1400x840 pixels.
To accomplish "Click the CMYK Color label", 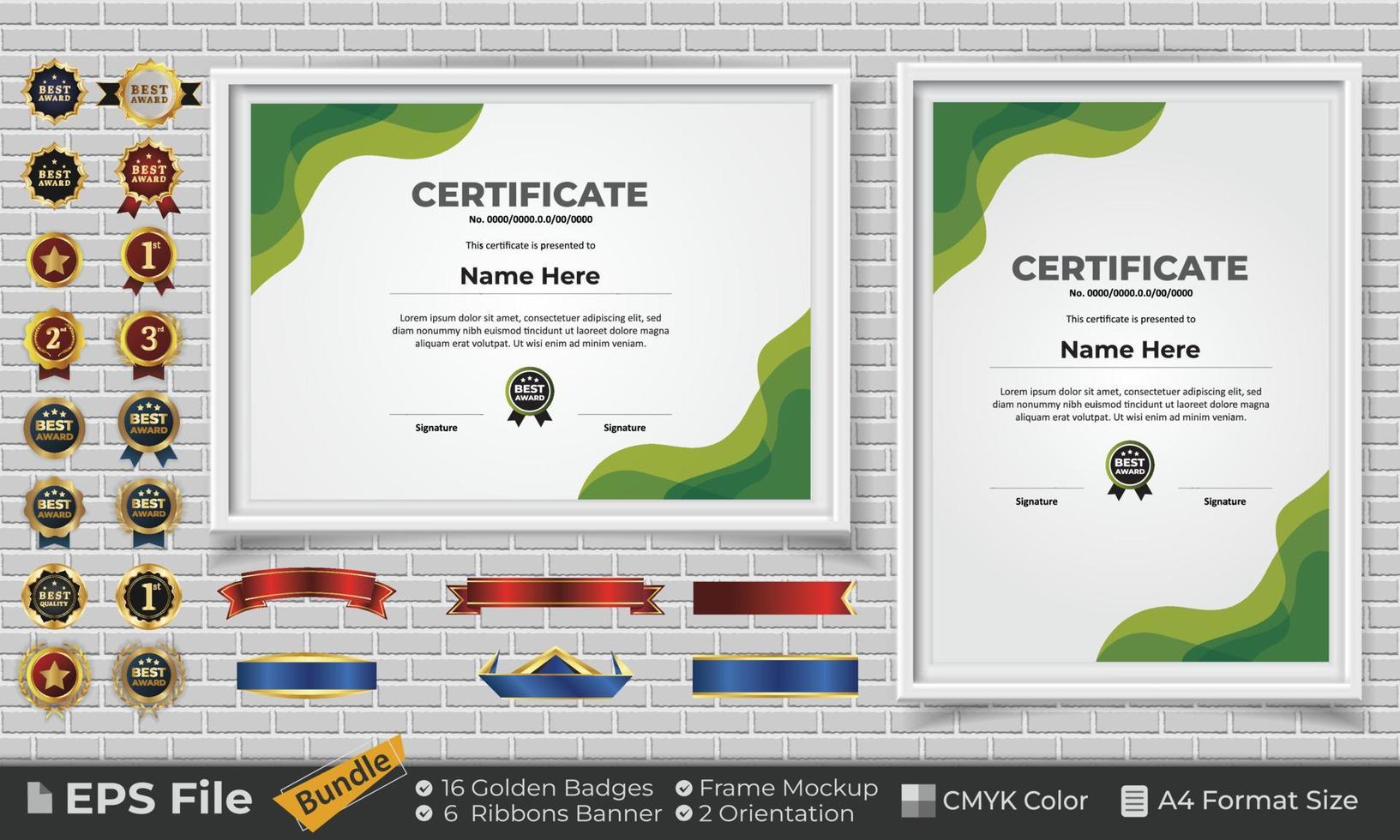I will pyautogui.click(x=1015, y=801).
